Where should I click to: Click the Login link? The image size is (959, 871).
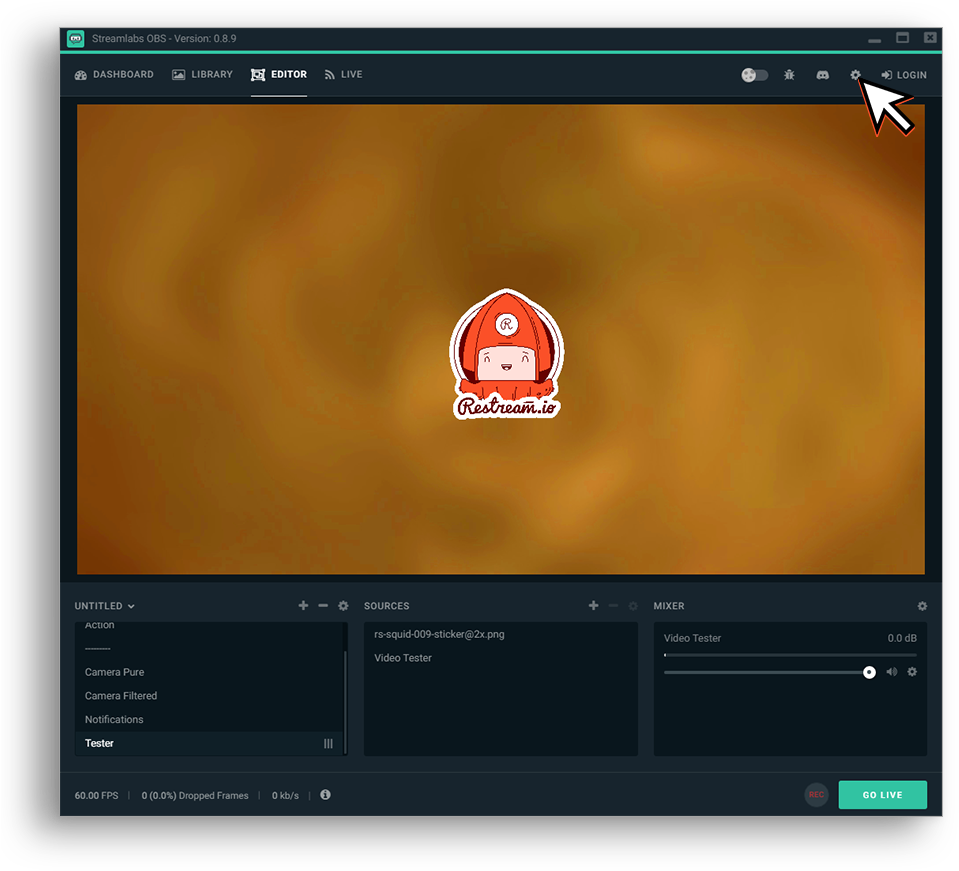point(903,75)
